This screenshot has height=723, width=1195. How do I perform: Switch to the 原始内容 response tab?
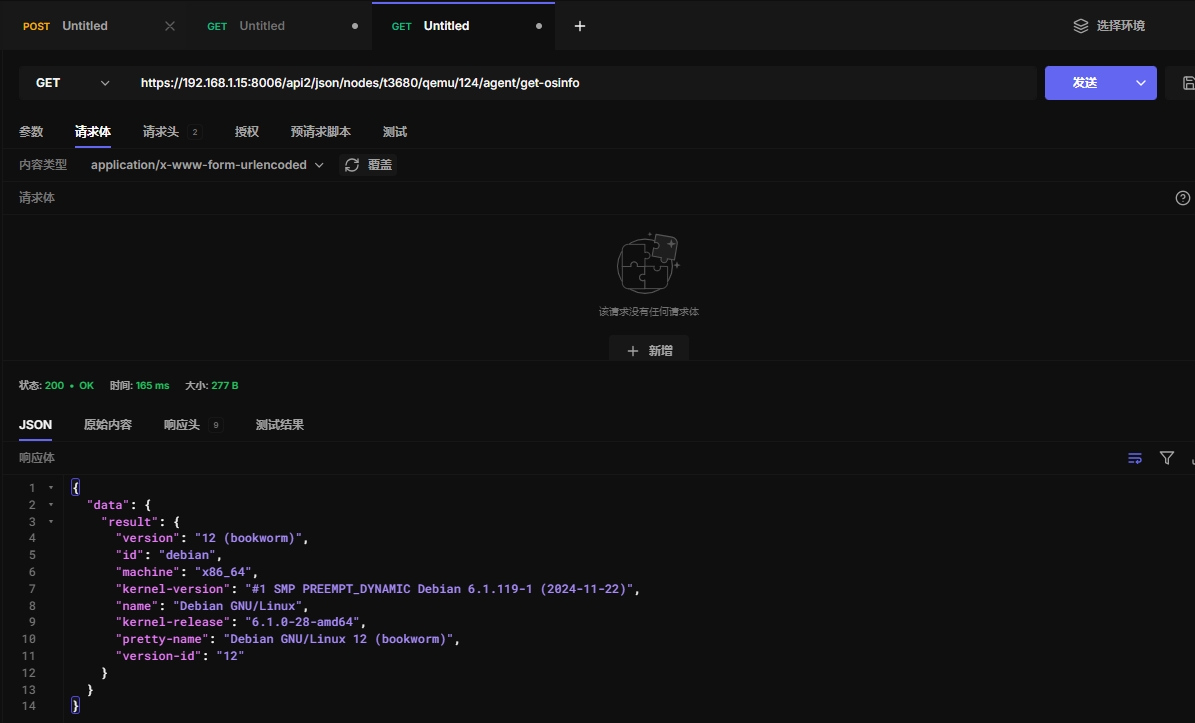coord(107,425)
